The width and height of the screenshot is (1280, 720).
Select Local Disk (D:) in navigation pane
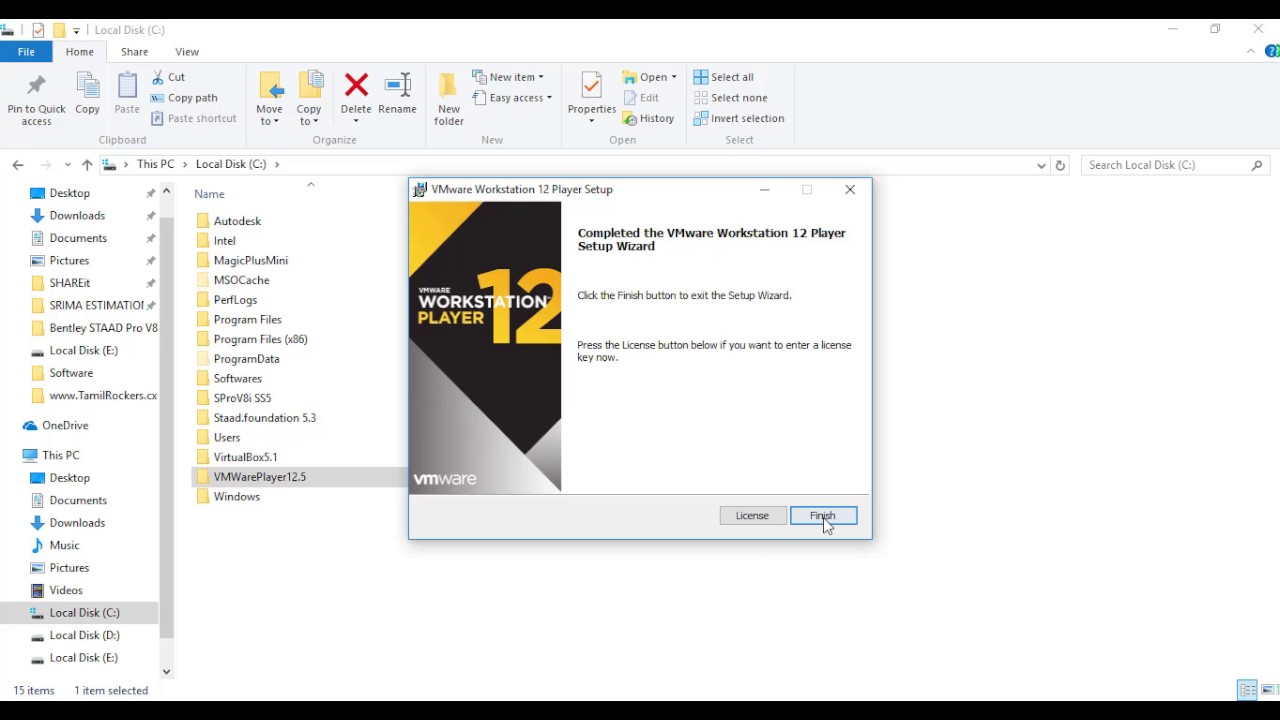(x=84, y=636)
